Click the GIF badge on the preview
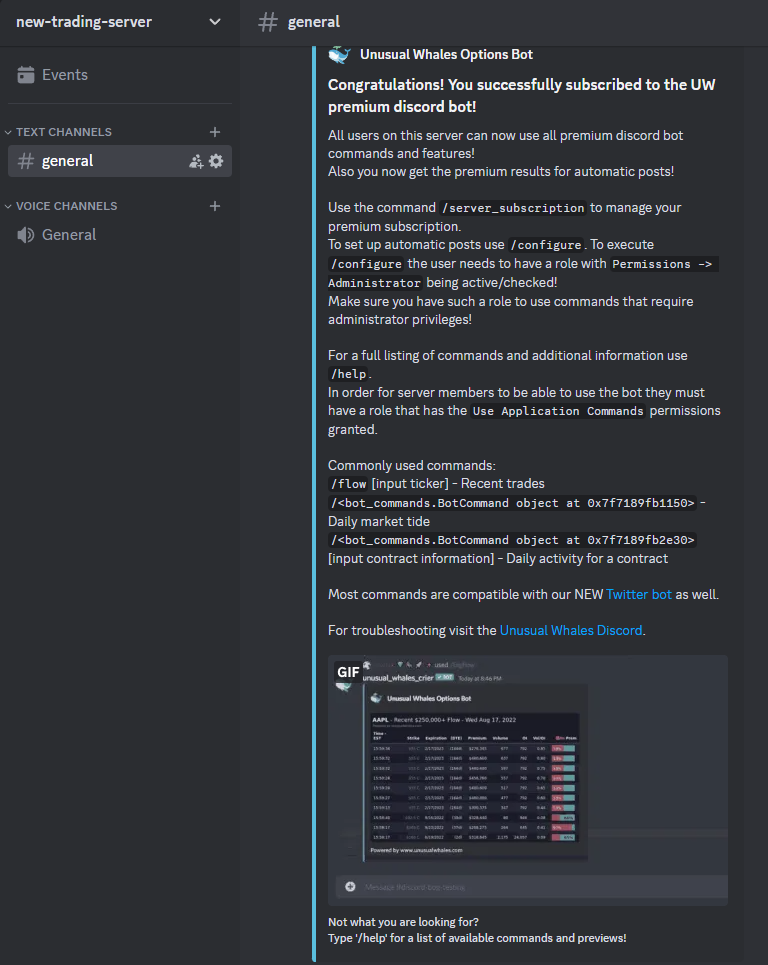Viewport: 768px width, 965px height. point(348,672)
